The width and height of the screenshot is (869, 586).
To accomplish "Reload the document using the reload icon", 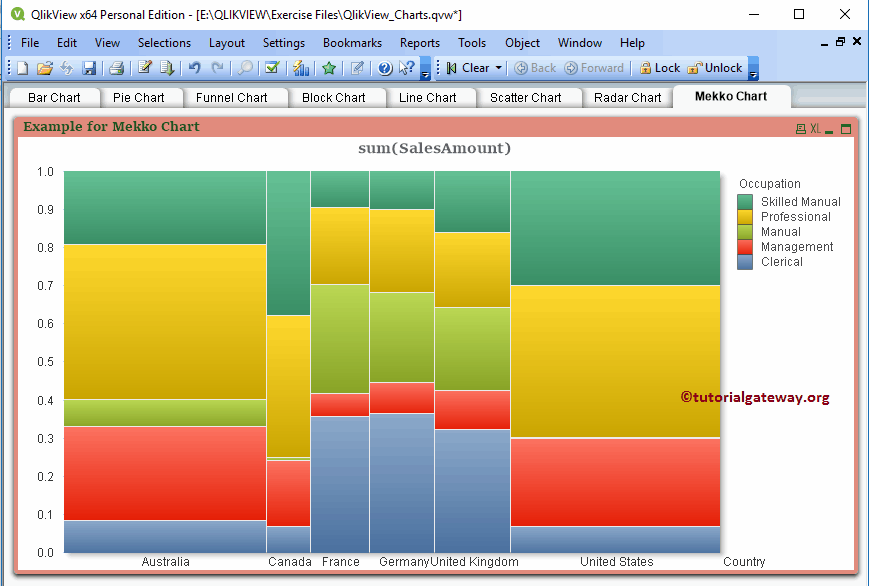I will pyautogui.click(x=66, y=68).
